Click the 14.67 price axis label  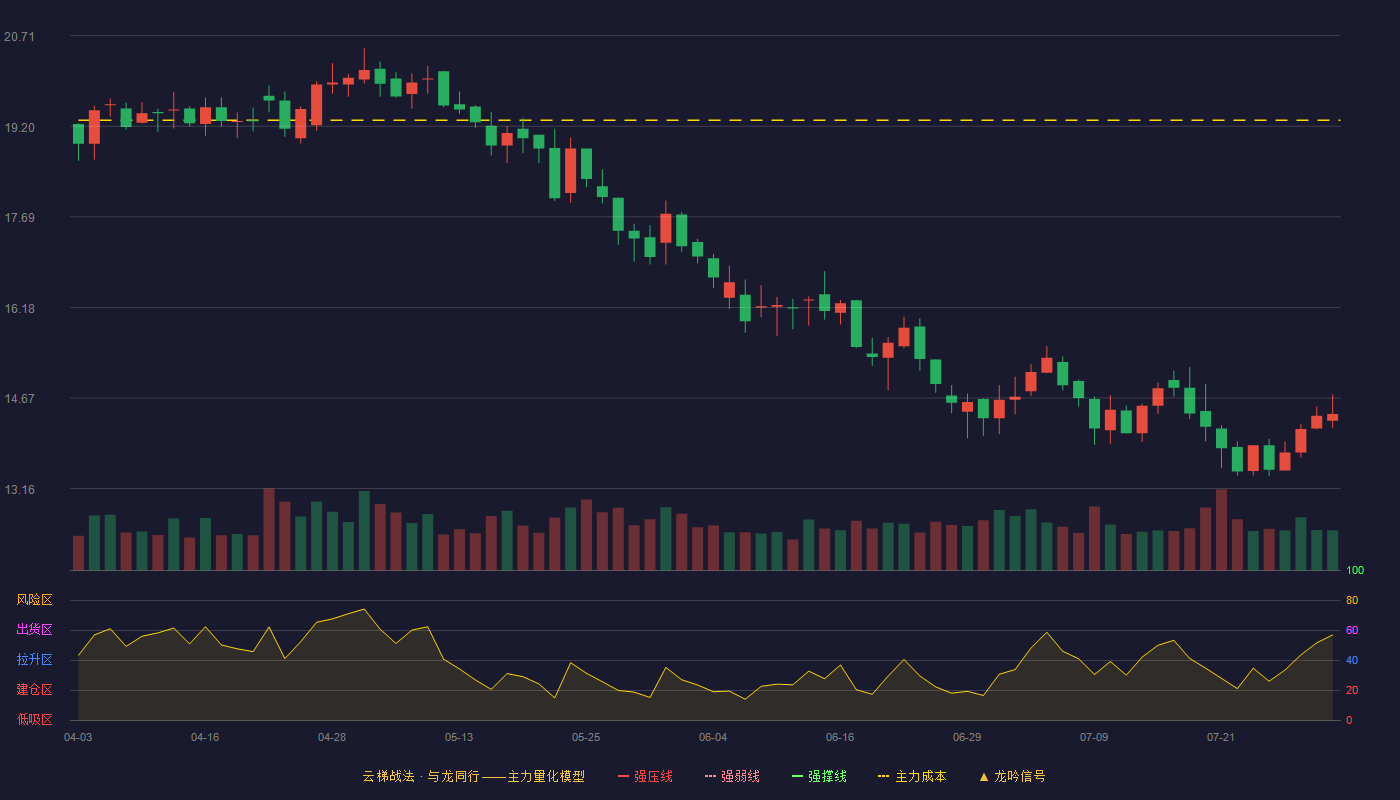(x=19, y=398)
